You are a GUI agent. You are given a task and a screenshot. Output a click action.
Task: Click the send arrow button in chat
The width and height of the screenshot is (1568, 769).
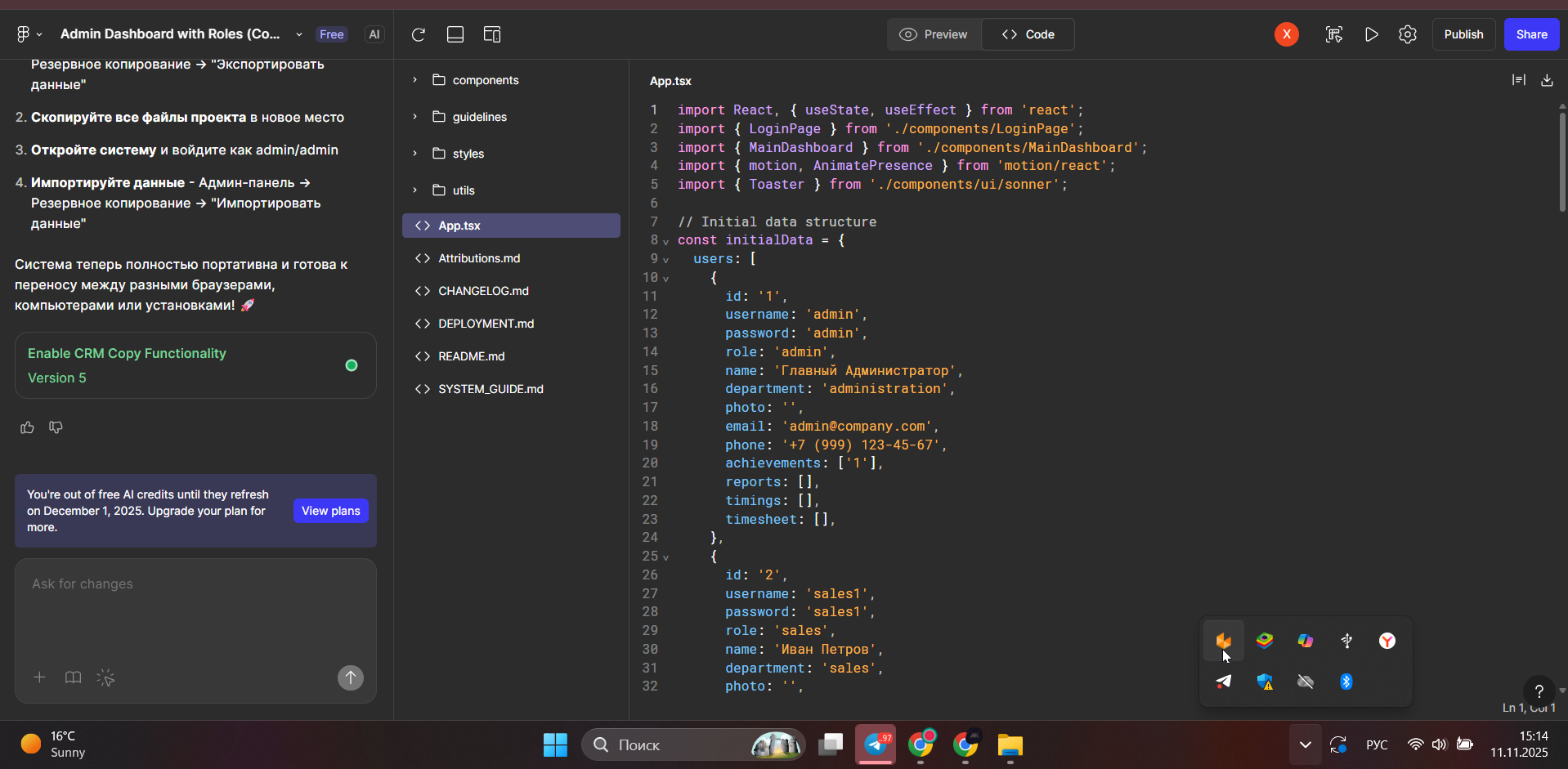coord(351,677)
